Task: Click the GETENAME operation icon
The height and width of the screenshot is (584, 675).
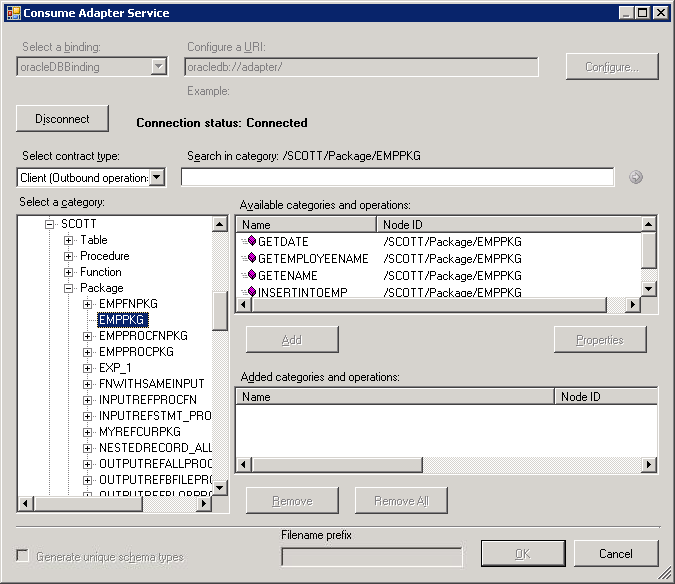Action: tap(249, 275)
